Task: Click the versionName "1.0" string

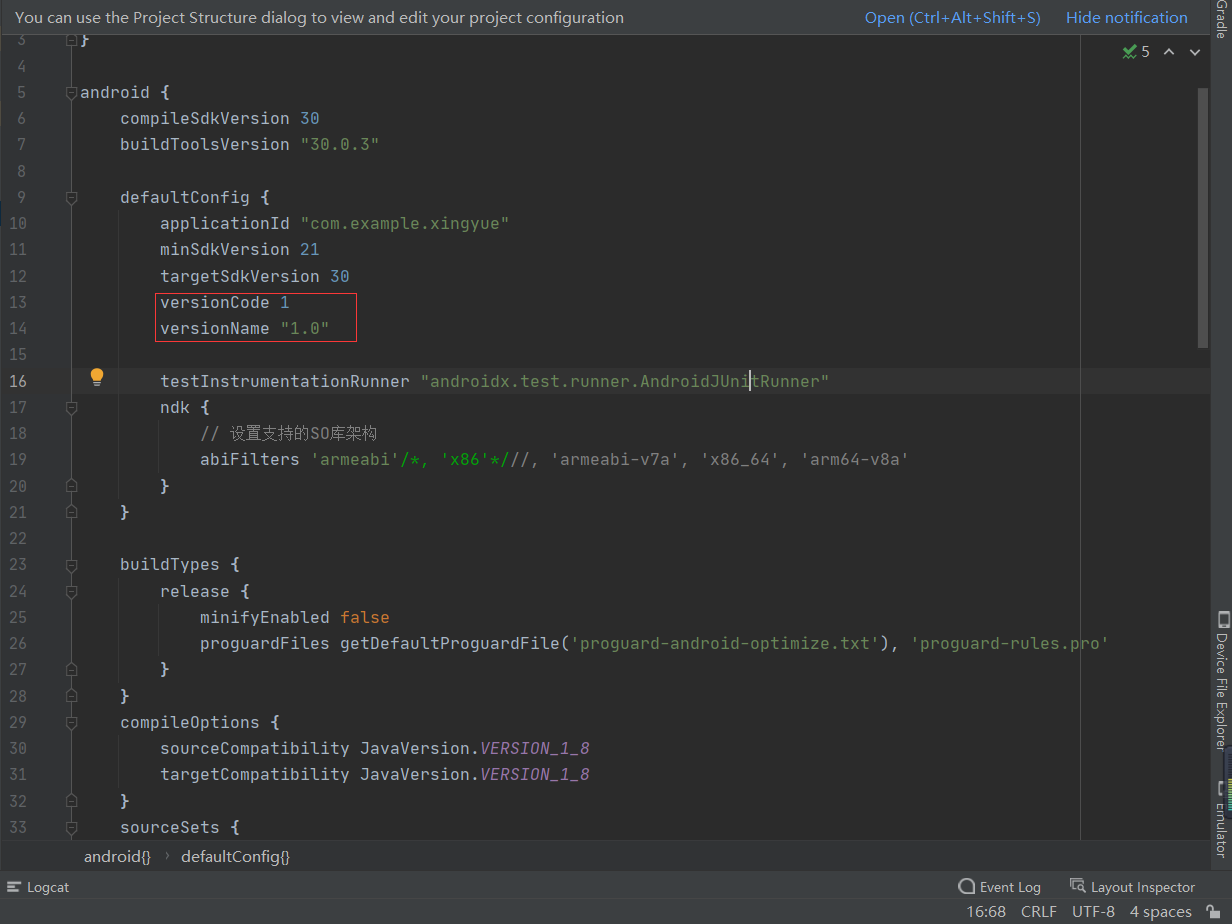Action: point(305,328)
